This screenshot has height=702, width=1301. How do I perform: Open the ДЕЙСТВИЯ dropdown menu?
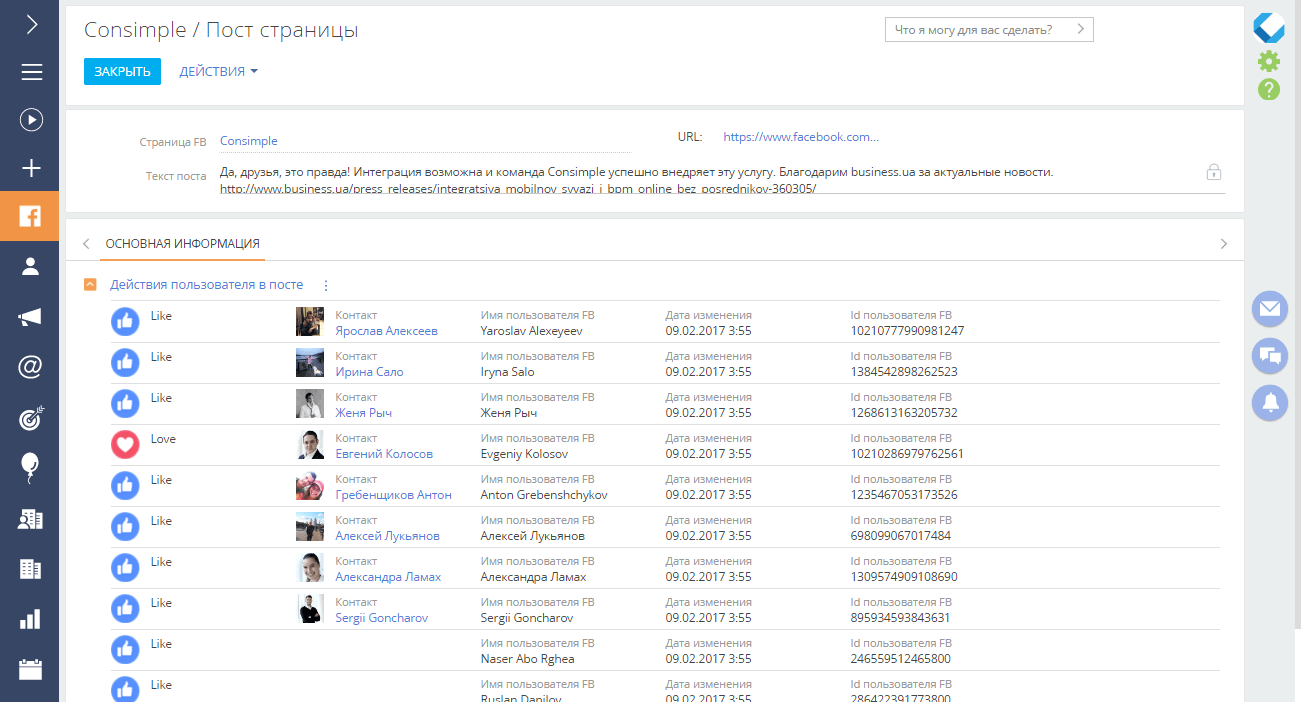218,72
